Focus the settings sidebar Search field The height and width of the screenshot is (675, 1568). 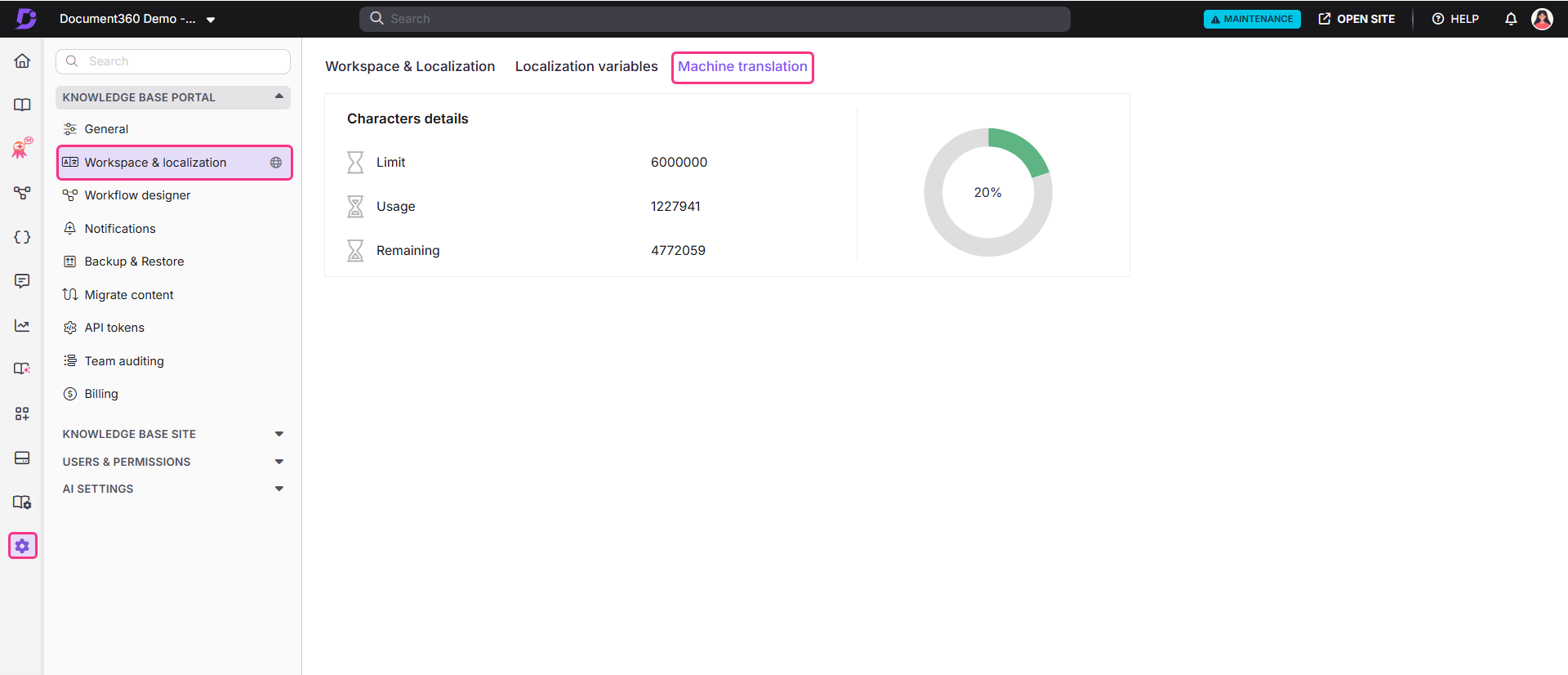point(173,61)
